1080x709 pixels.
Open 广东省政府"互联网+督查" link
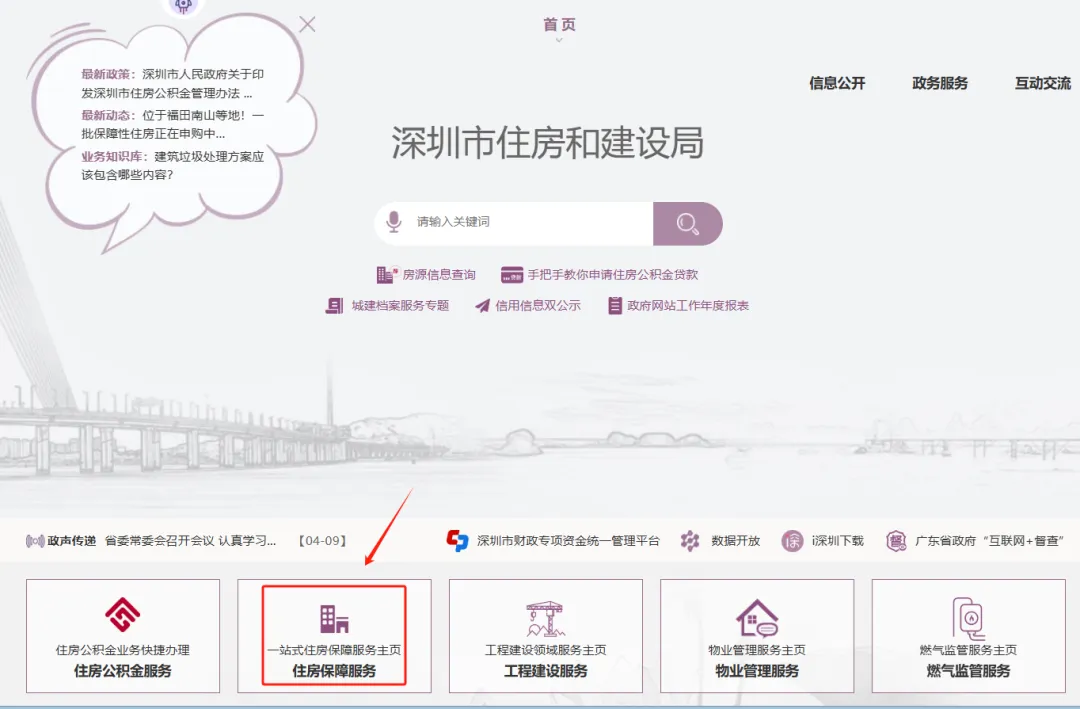click(990, 541)
